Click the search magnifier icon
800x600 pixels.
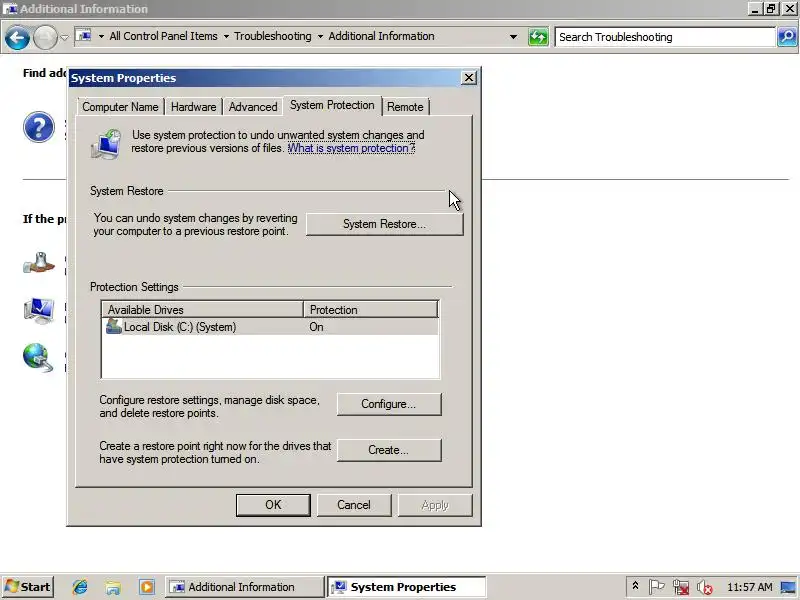[787, 37]
